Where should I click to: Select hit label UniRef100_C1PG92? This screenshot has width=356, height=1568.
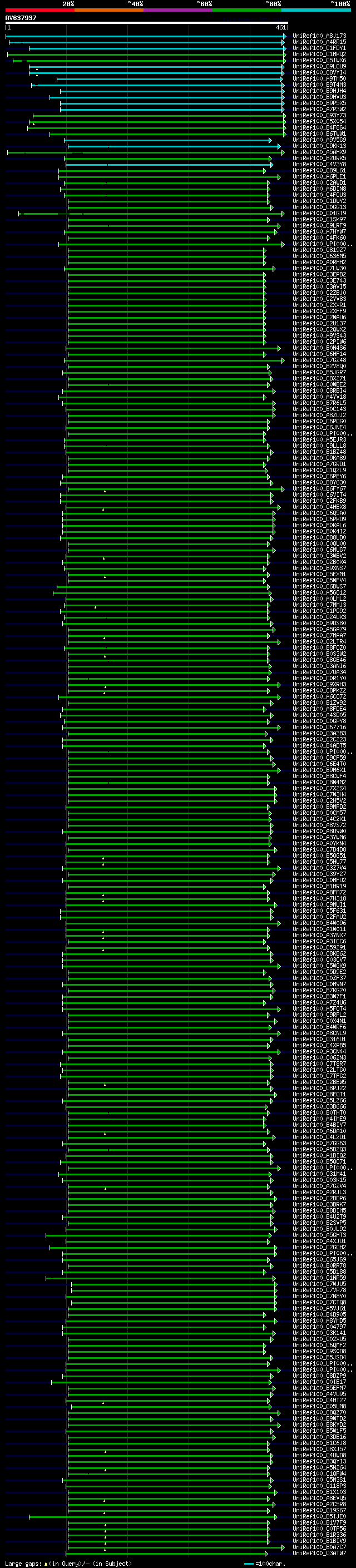click(319, 611)
